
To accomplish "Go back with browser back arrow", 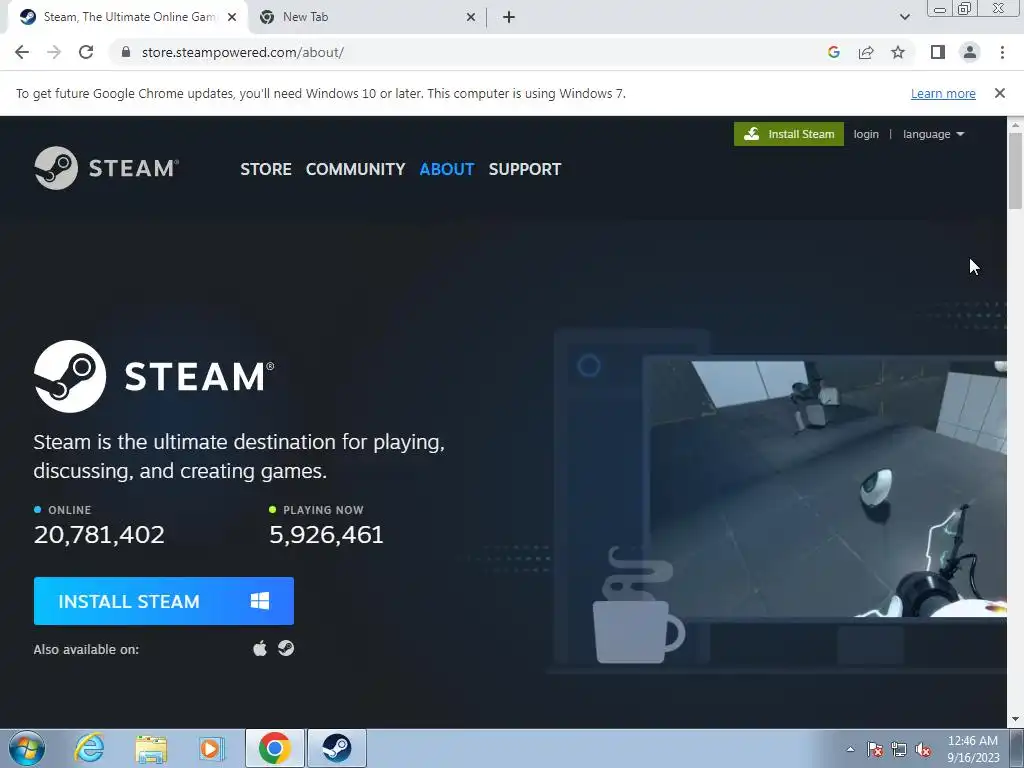I will 22,52.
